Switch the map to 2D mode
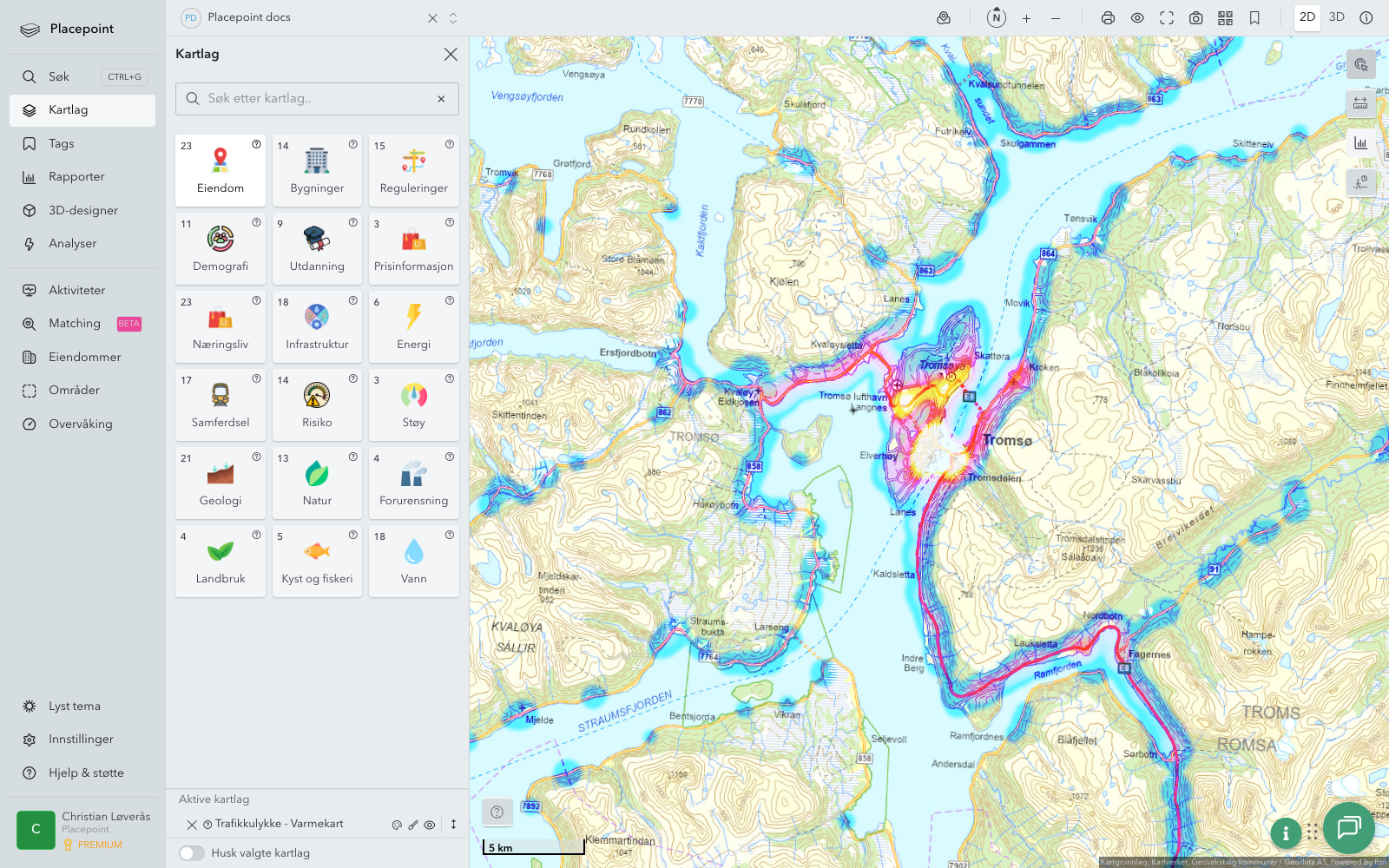Screen dimensions: 1389x868 tap(1307, 17)
